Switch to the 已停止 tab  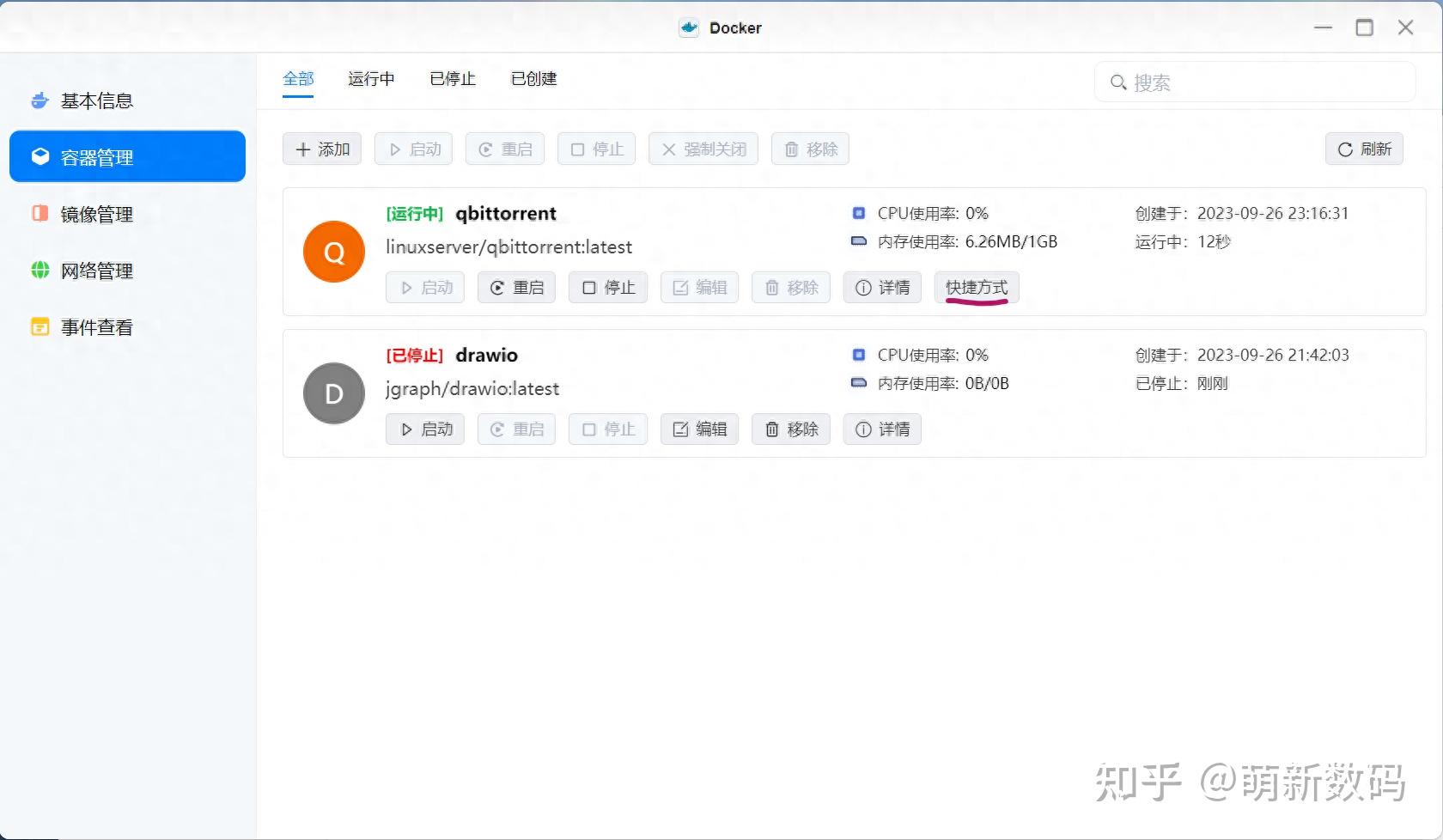click(x=452, y=79)
